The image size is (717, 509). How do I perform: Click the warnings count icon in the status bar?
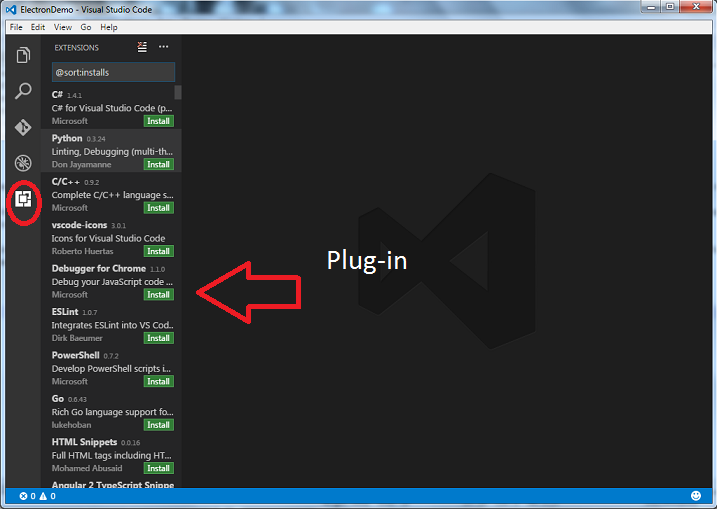click(x=43, y=496)
